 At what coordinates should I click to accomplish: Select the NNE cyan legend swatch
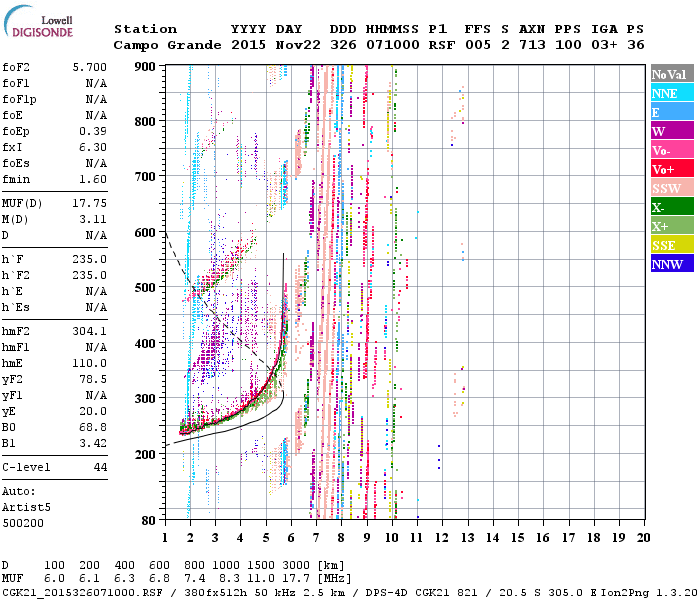click(x=672, y=92)
